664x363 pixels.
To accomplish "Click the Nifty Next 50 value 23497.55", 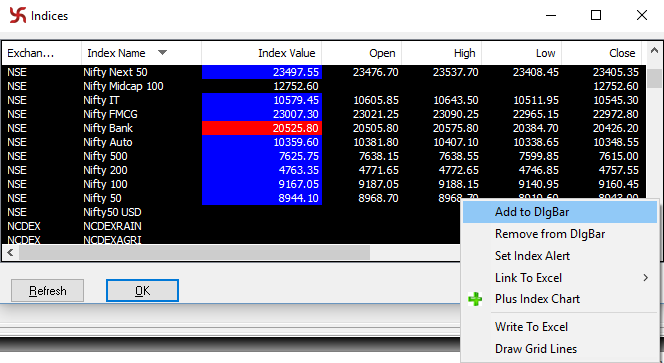I will (x=262, y=72).
